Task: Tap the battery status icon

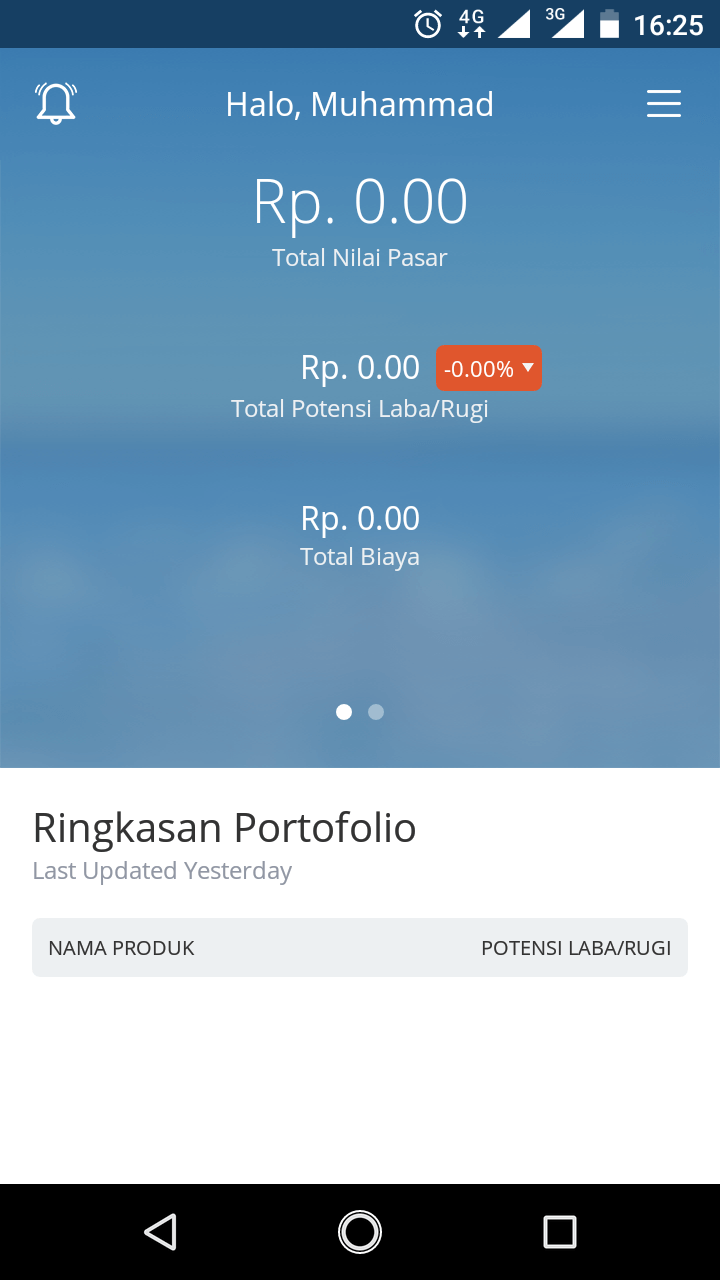Action: pos(609,24)
